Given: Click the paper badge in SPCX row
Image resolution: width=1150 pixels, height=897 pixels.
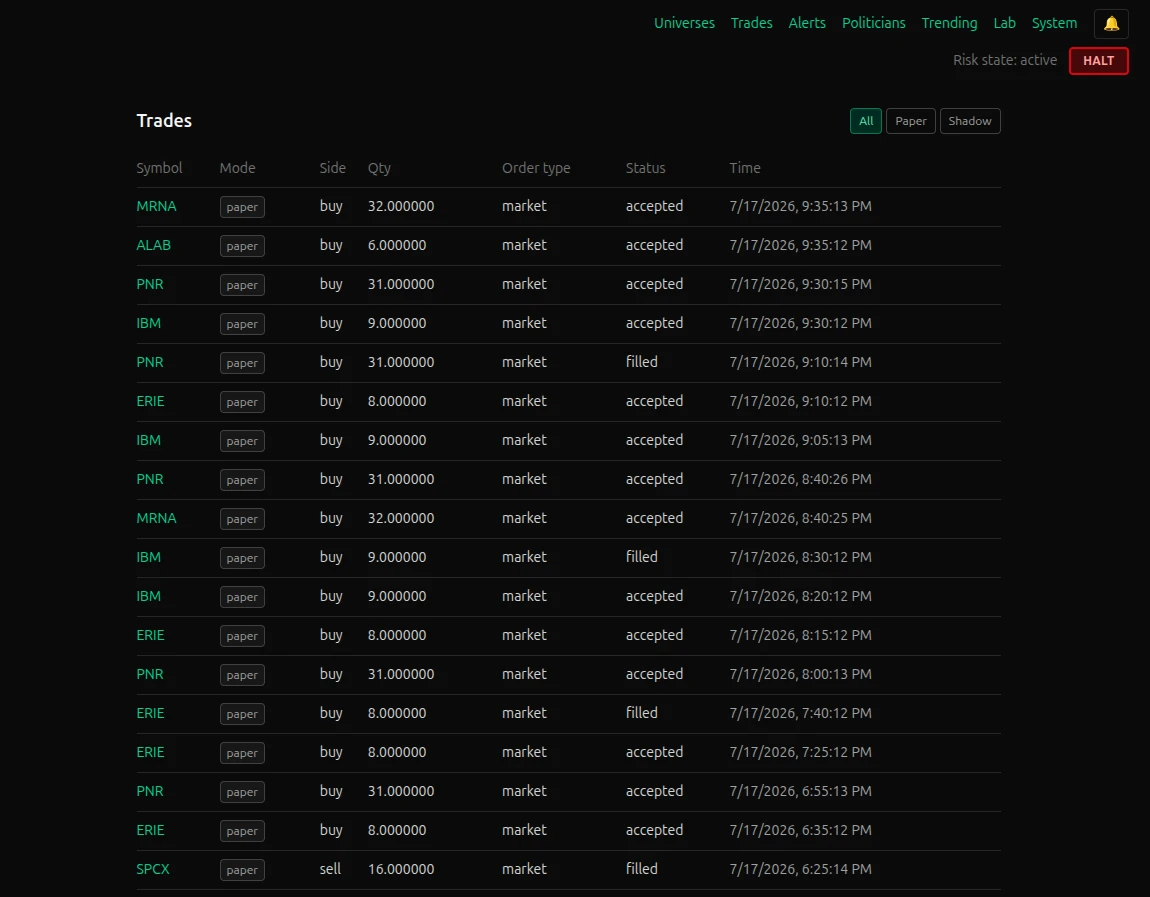Looking at the screenshot, I should [242, 870].
